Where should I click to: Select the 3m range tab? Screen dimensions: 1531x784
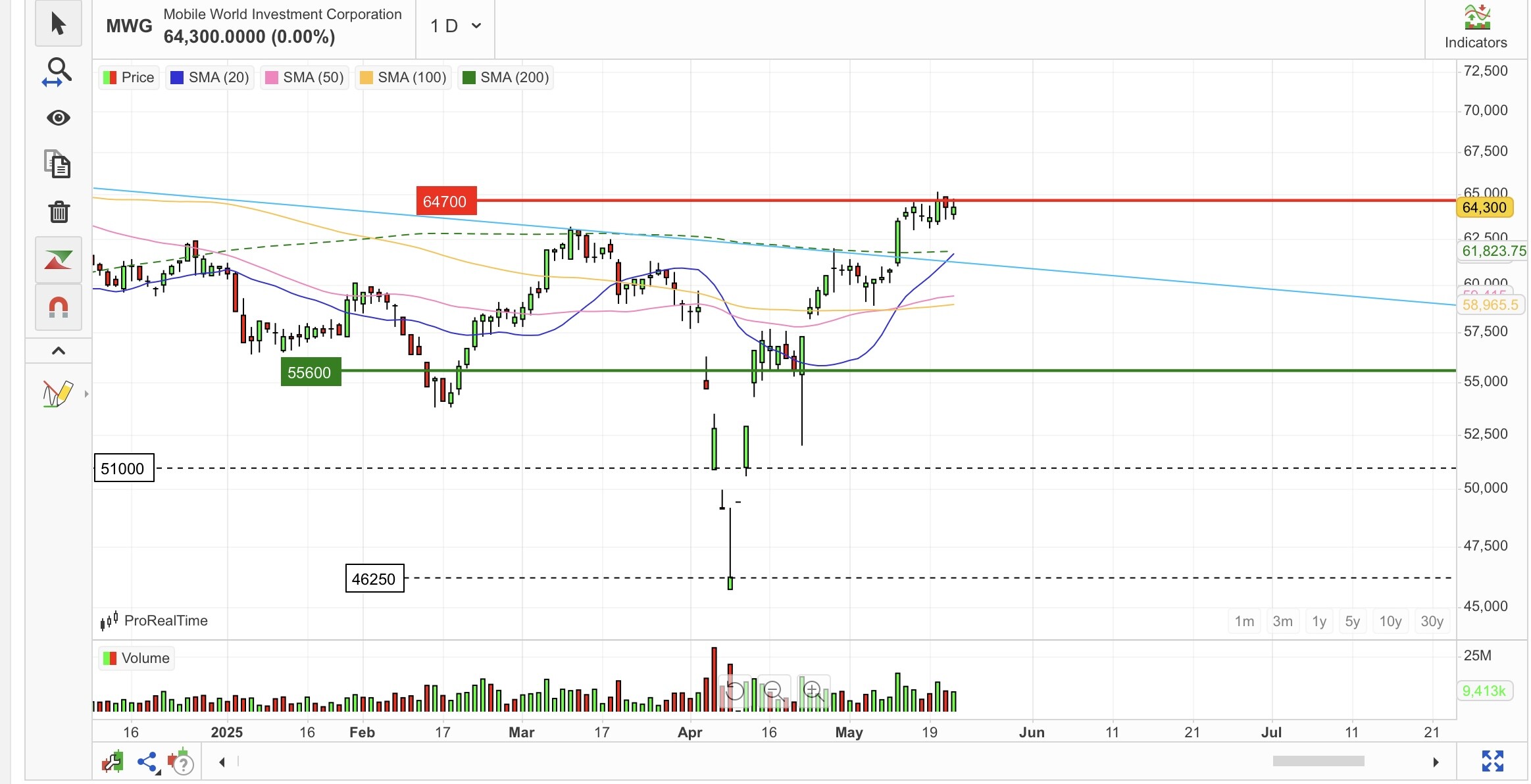[1282, 622]
